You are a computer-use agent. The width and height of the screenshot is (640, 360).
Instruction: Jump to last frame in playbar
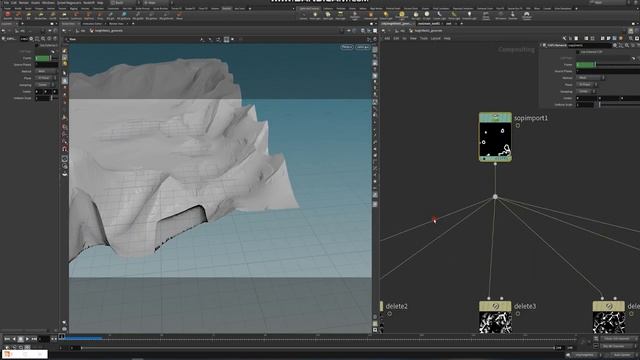pos(34,339)
